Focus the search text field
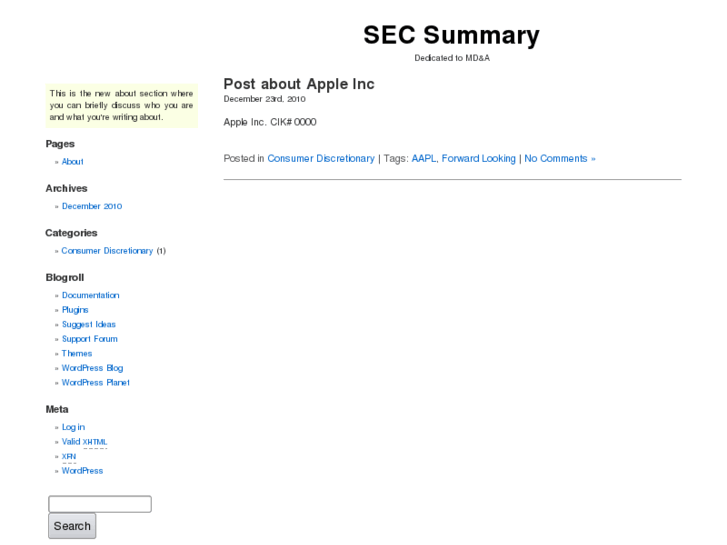This screenshot has width=727, height=545. 100,504
